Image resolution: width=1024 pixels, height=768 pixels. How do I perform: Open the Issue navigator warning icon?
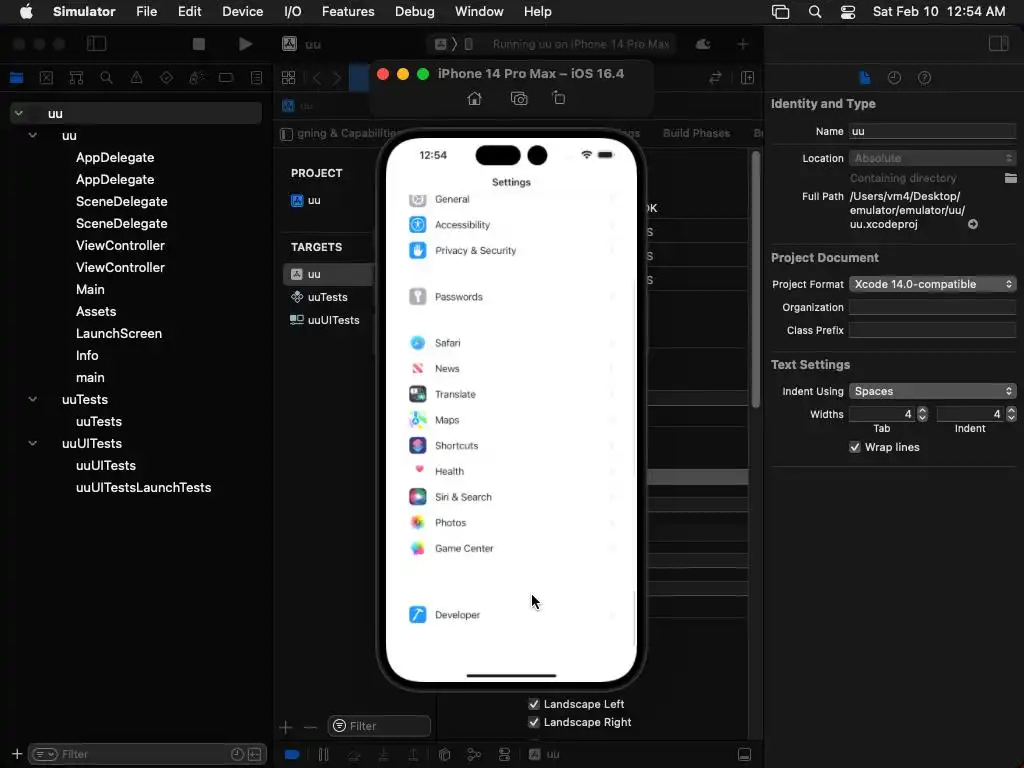(136, 78)
